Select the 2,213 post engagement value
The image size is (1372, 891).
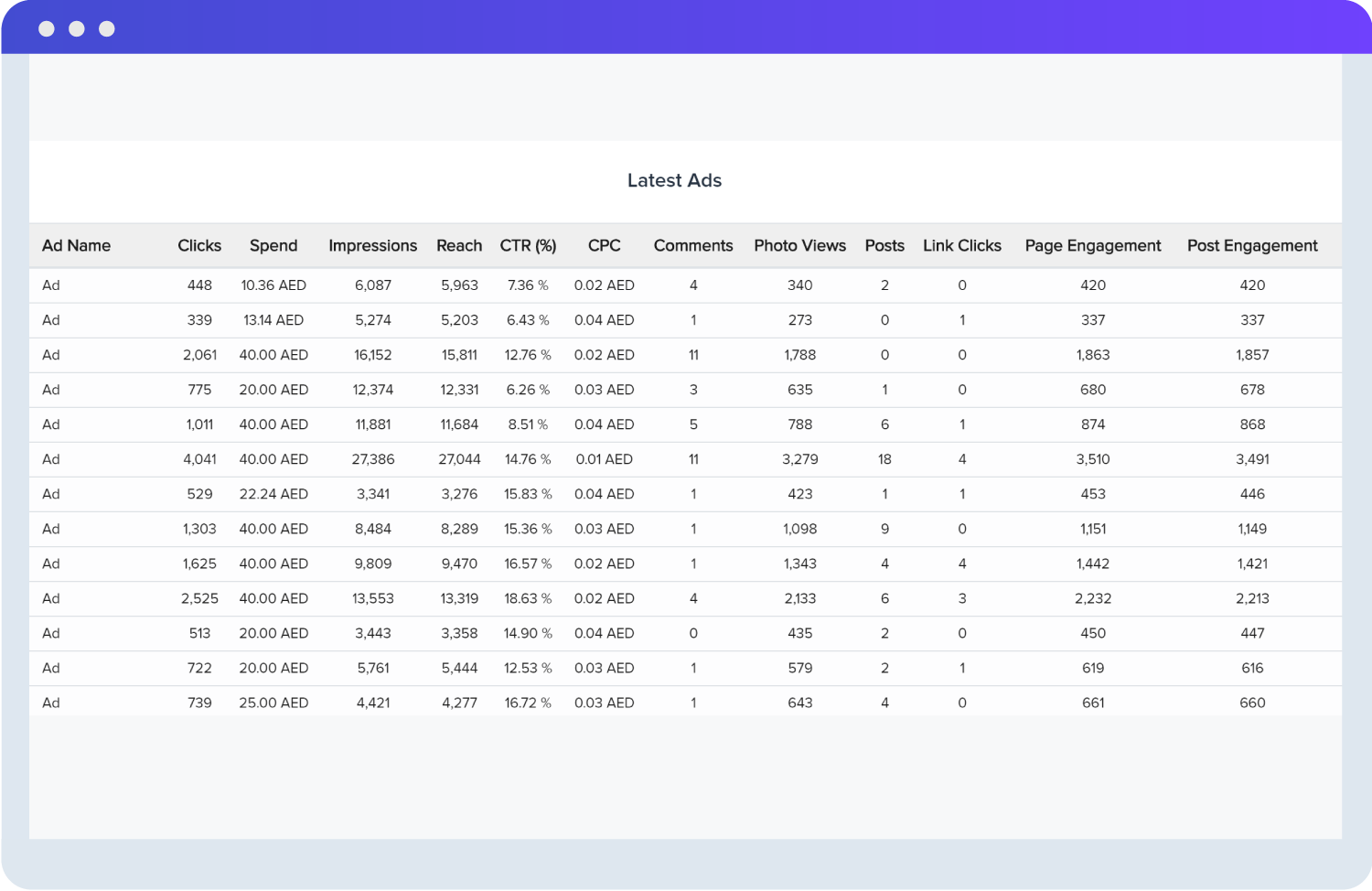coord(1252,598)
